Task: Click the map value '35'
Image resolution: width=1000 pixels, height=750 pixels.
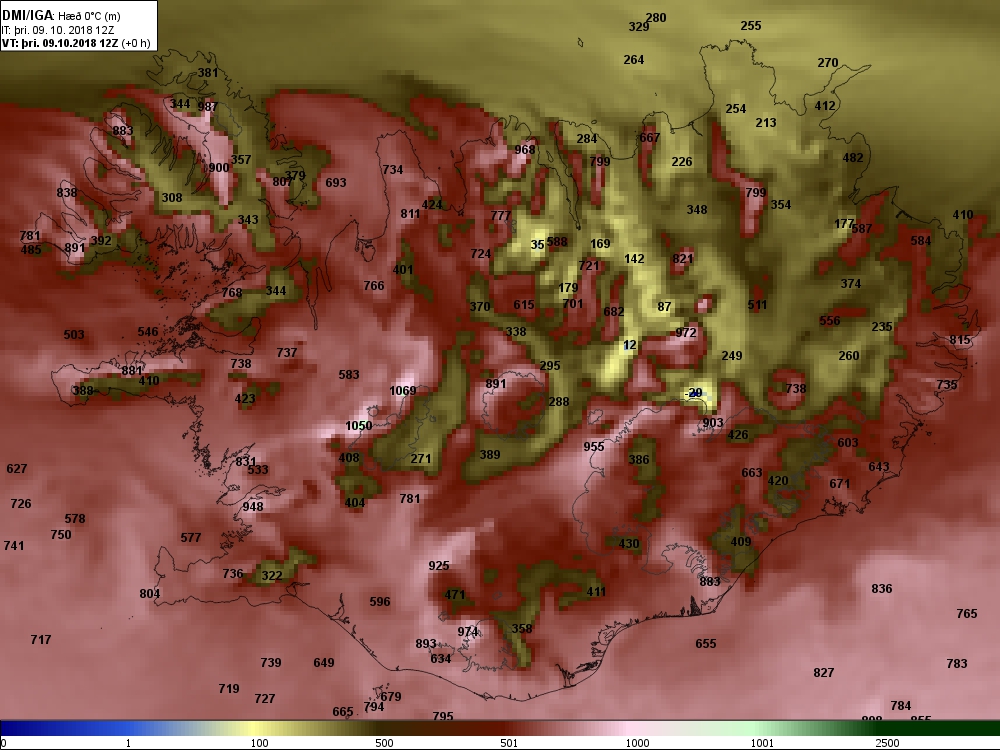Action: pyautogui.click(x=538, y=245)
